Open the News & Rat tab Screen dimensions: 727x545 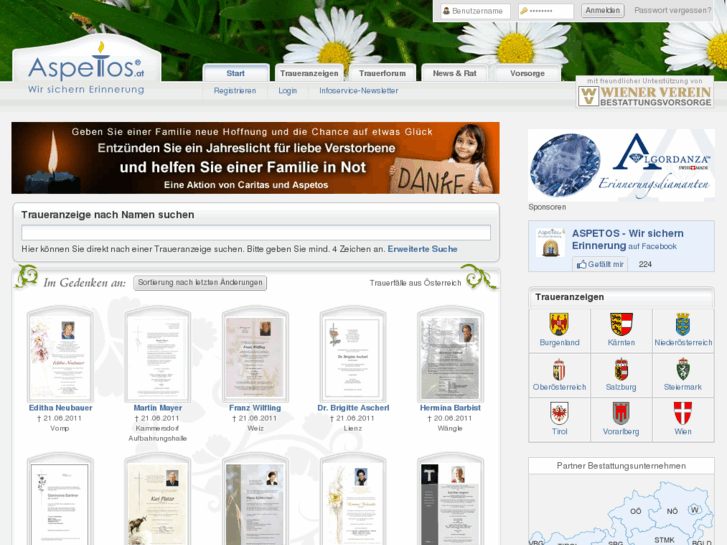pyautogui.click(x=455, y=73)
